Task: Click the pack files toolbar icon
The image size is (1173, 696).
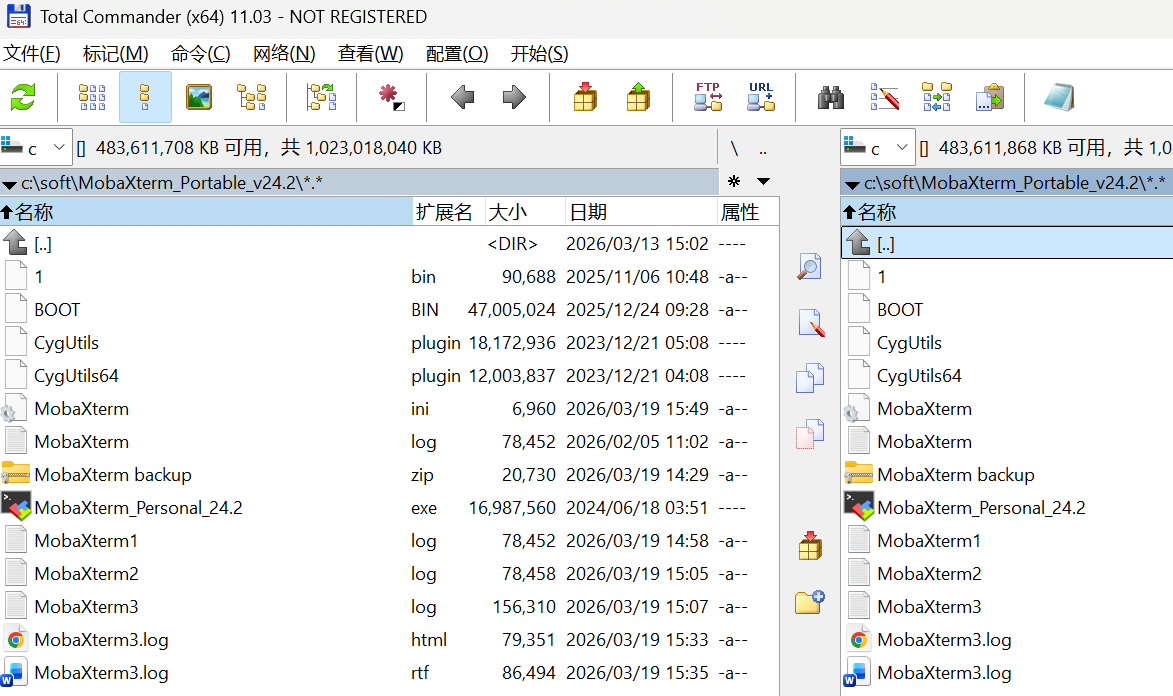Action: point(585,97)
